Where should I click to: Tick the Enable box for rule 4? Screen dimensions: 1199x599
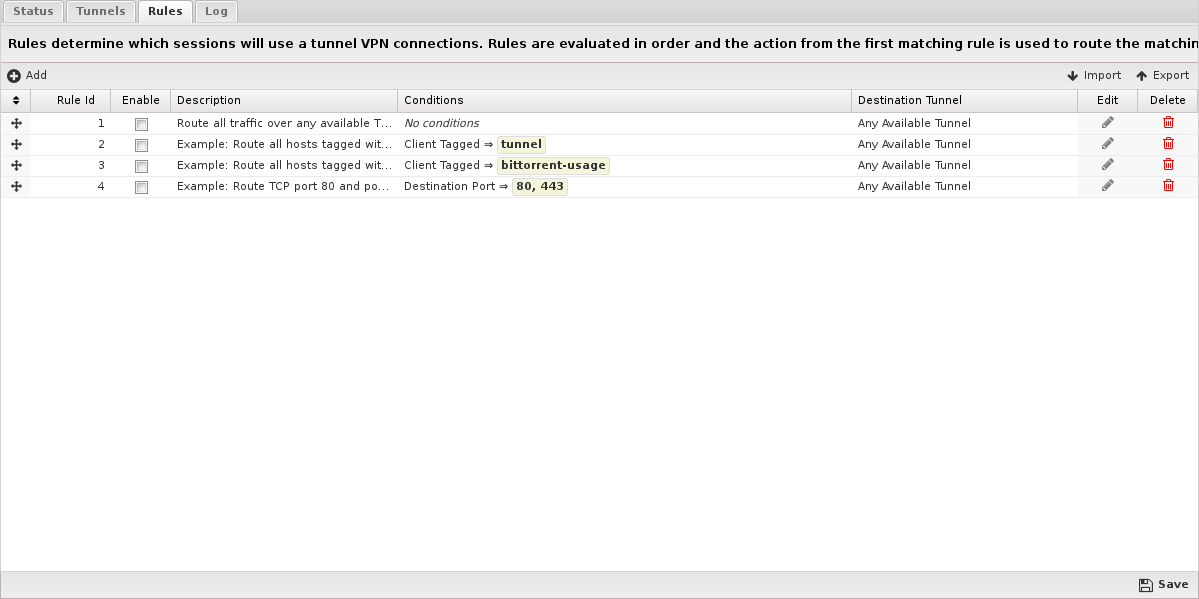pos(141,187)
